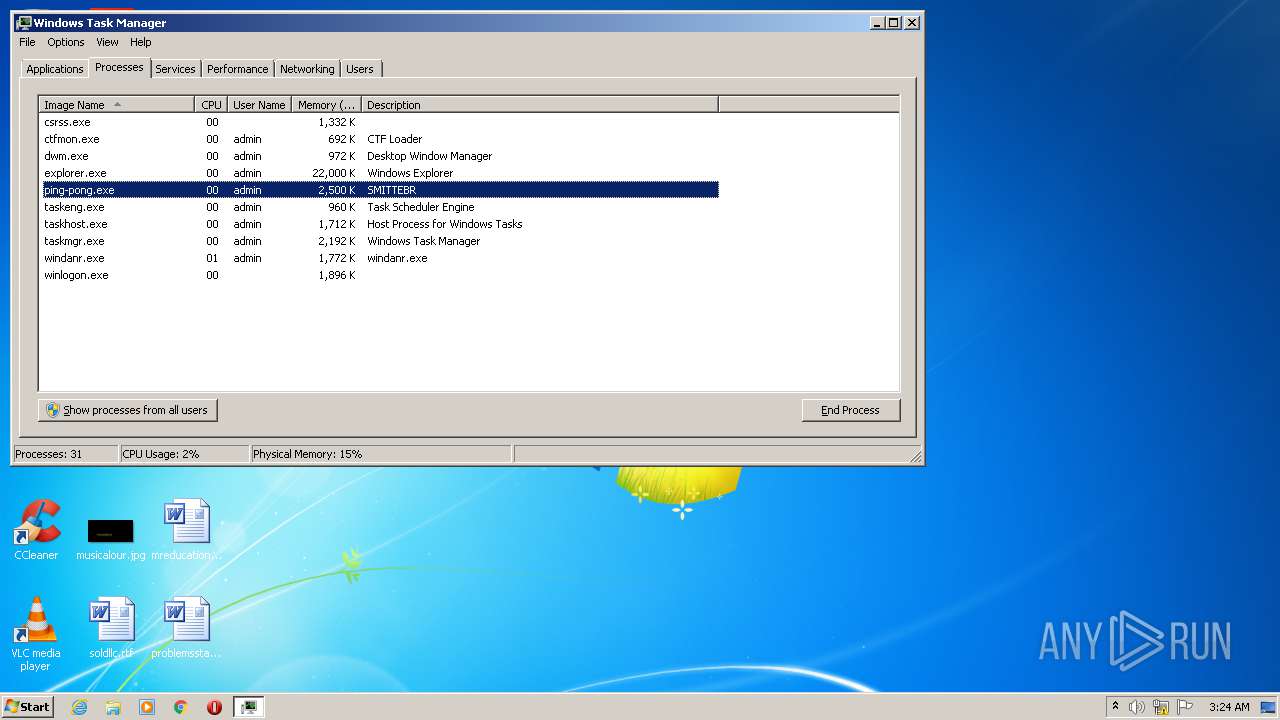This screenshot has width=1280, height=720.
Task: Sort by CPU column header
Action: point(211,104)
